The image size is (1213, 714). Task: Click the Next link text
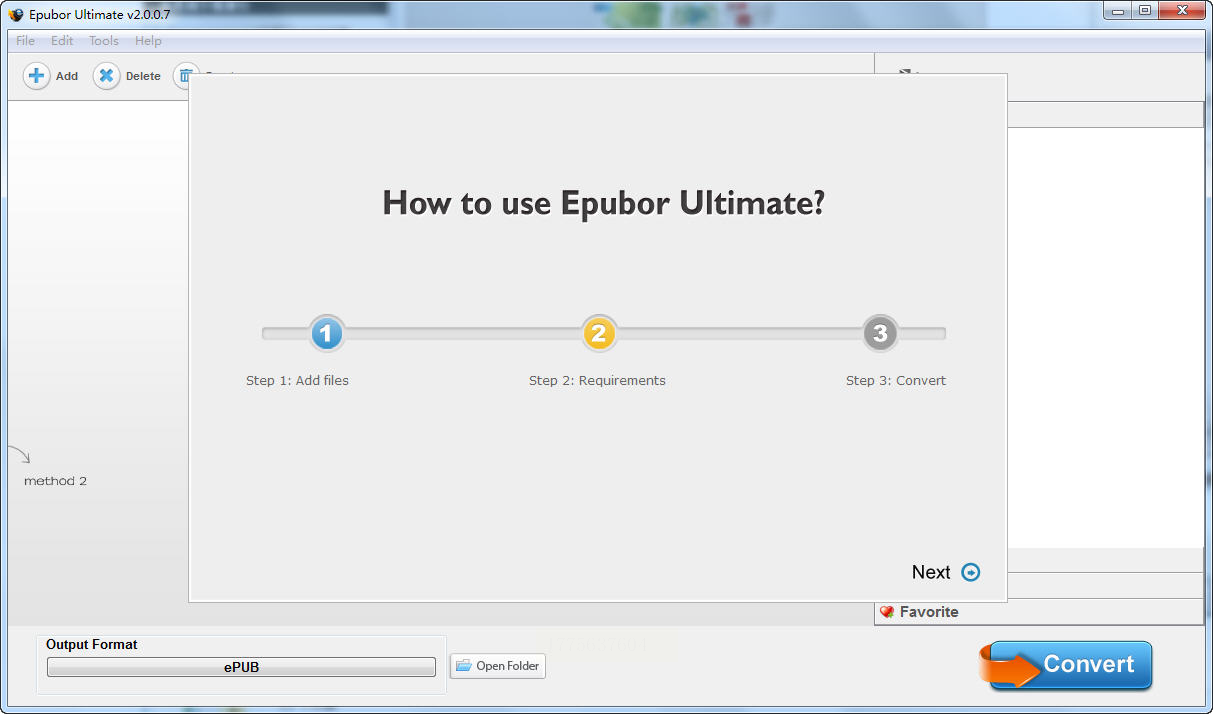point(931,572)
